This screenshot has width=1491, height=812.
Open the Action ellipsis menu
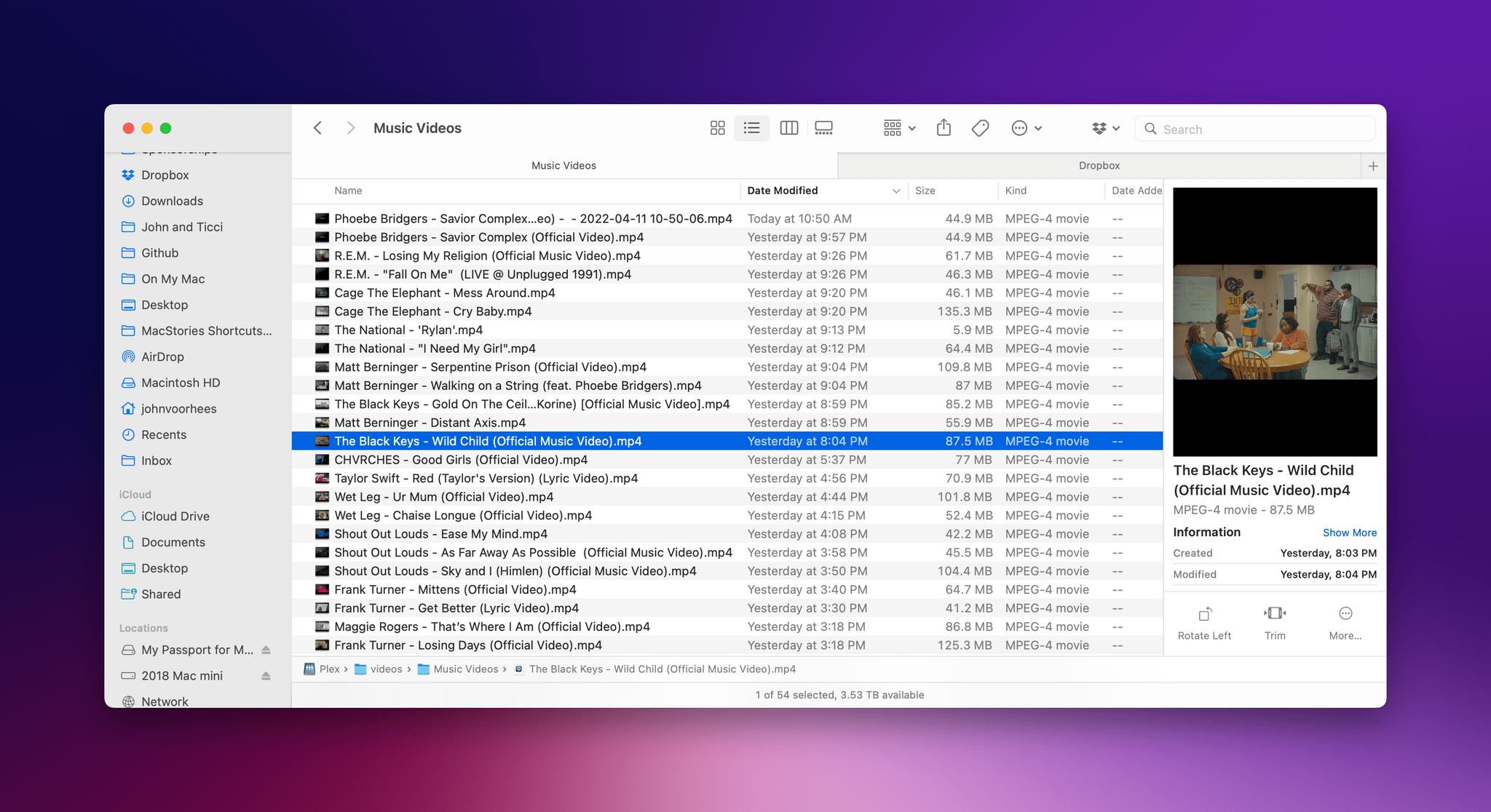1027,128
